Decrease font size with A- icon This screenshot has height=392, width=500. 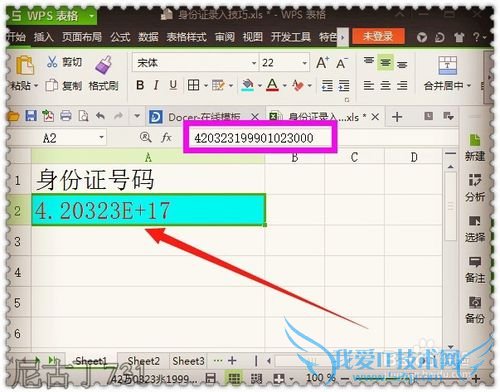point(342,63)
